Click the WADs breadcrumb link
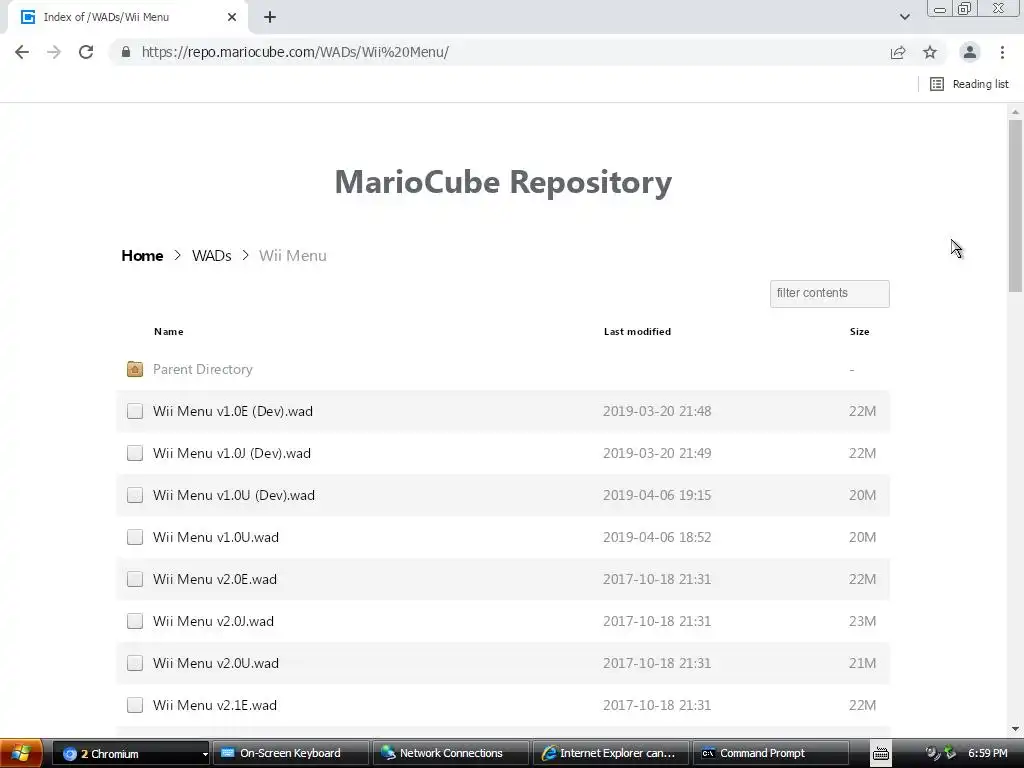 [212, 256]
